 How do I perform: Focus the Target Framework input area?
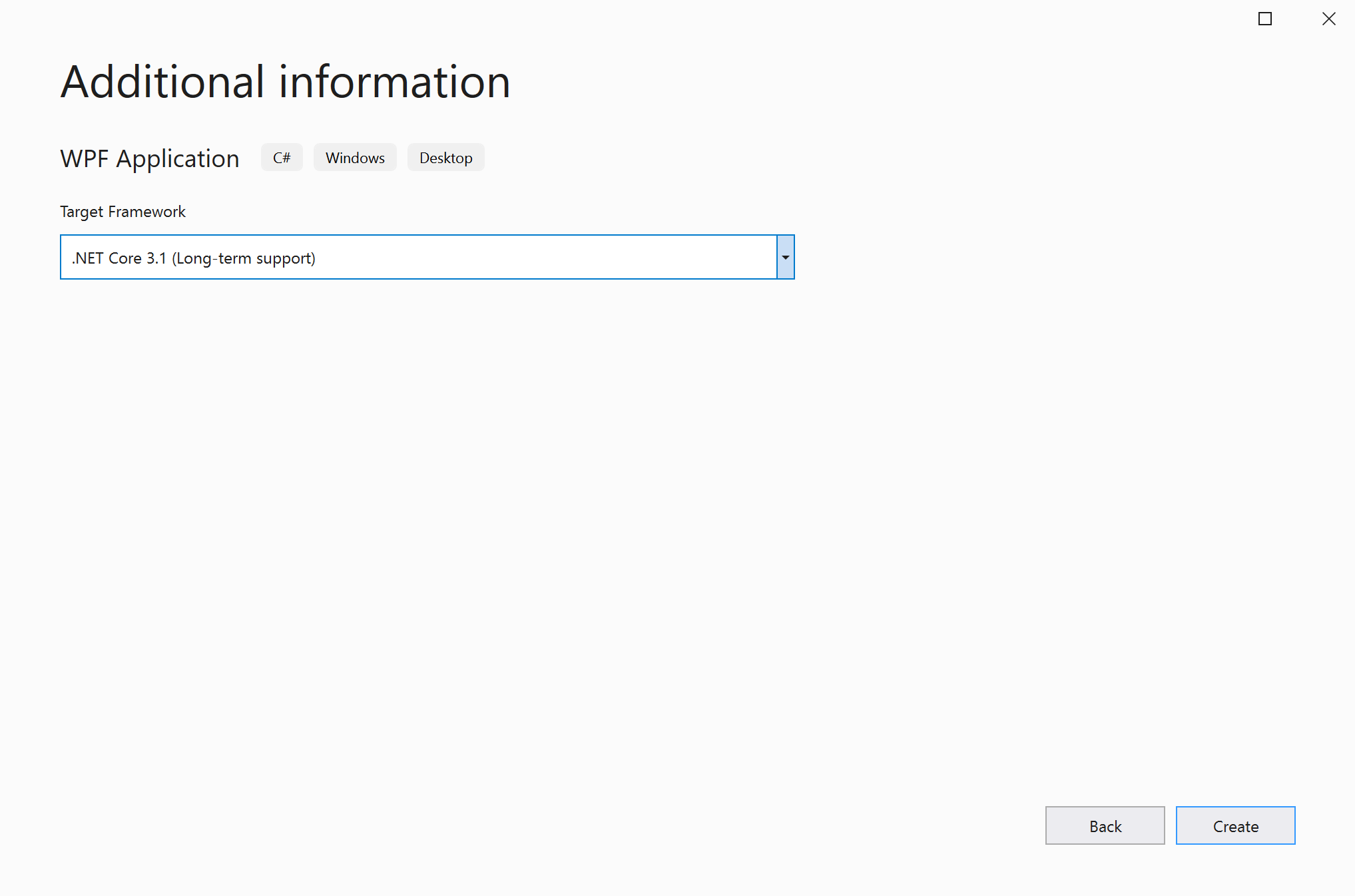400,257
